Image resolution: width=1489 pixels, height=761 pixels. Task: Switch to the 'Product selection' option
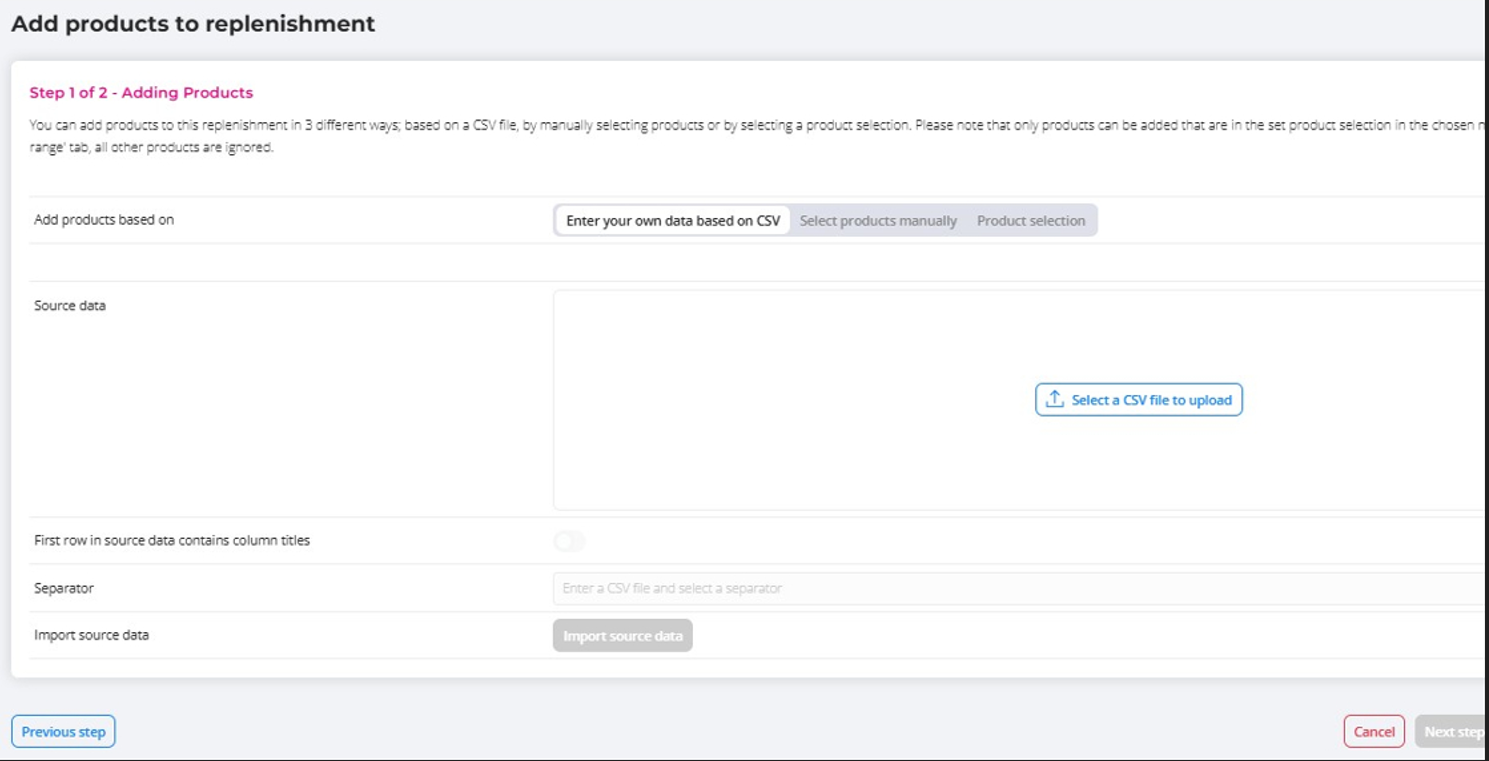tap(1030, 221)
